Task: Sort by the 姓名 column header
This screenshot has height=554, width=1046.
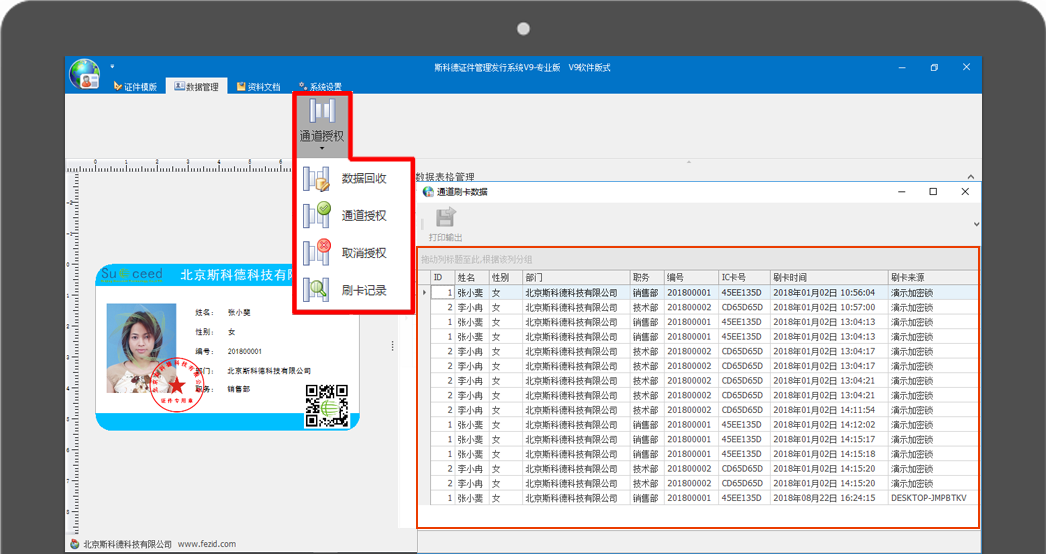Action: (472, 277)
